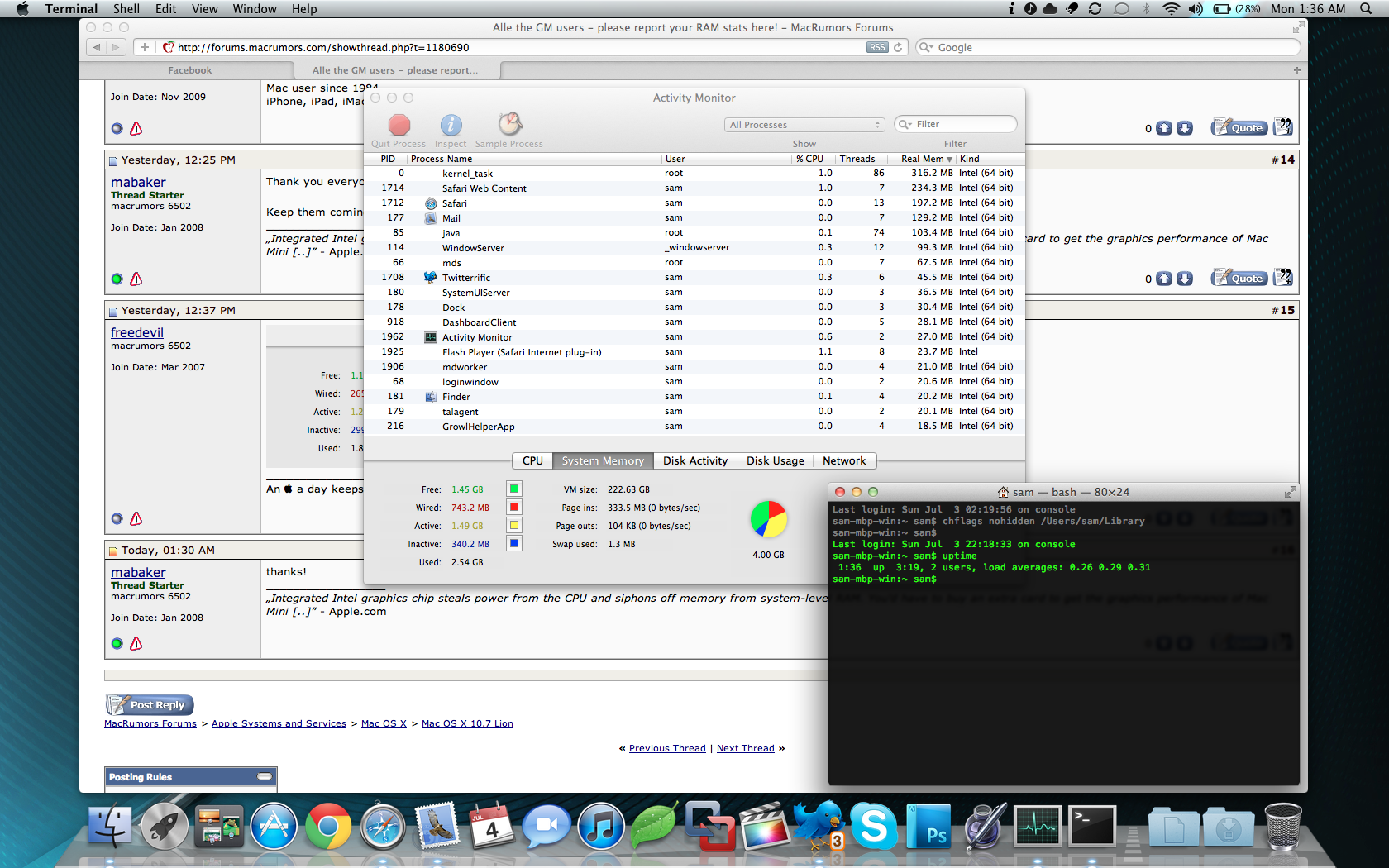
Task: Click the Quote button in post #14
Action: (x=1239, y=278)
